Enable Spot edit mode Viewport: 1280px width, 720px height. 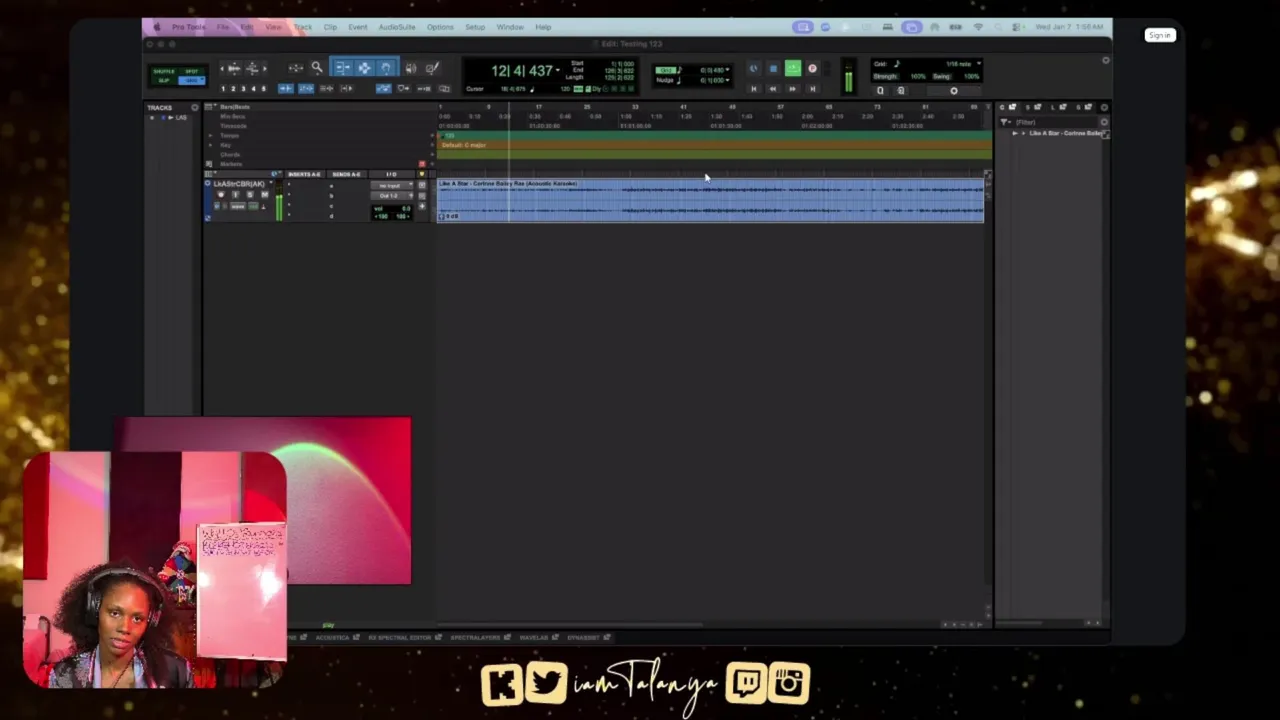192,71
